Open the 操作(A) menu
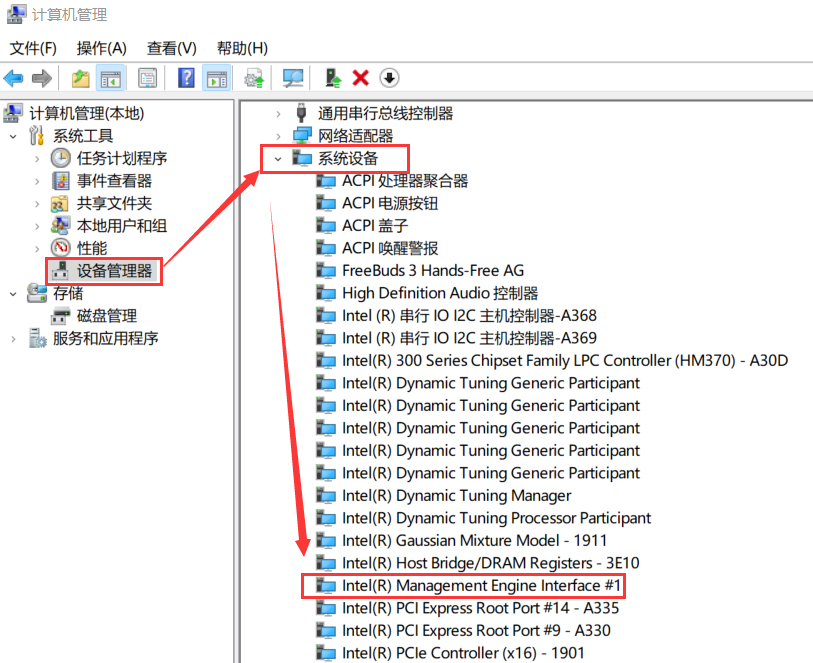The height and width of the screenshot is (663, 813). click(102, 48)
